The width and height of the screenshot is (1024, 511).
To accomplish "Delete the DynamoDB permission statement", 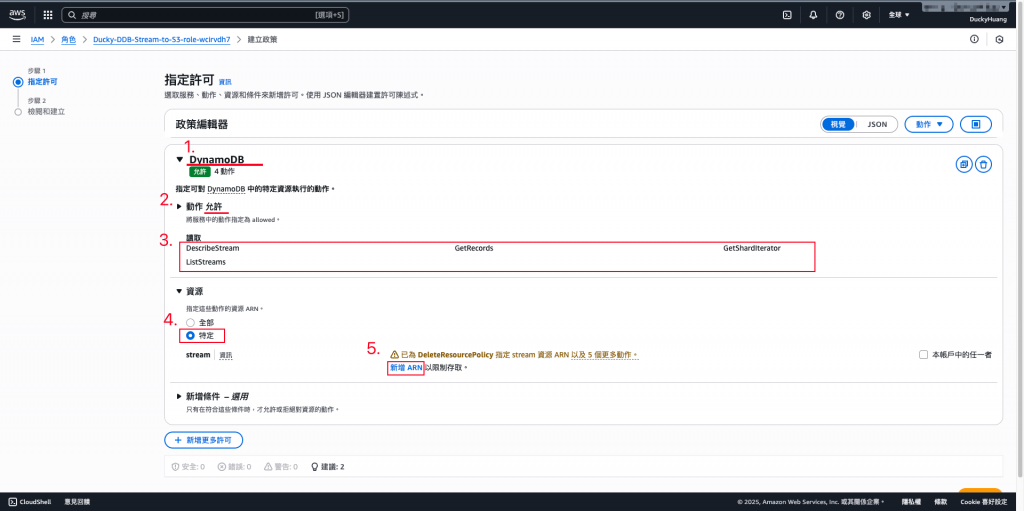I will pos(984,165).
